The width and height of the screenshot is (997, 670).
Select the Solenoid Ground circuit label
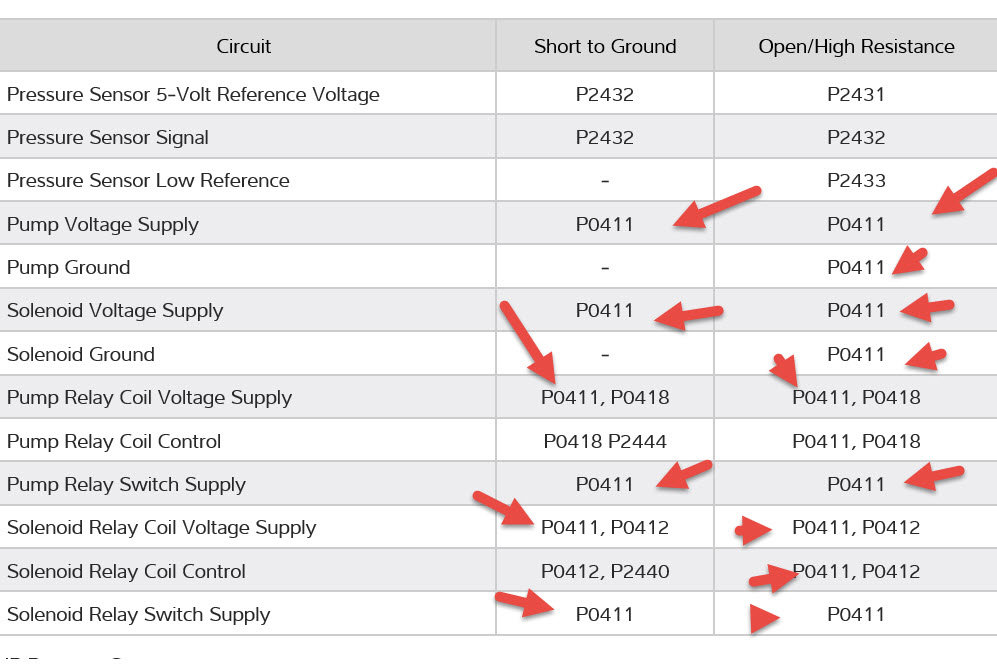(x=81, y=354)
